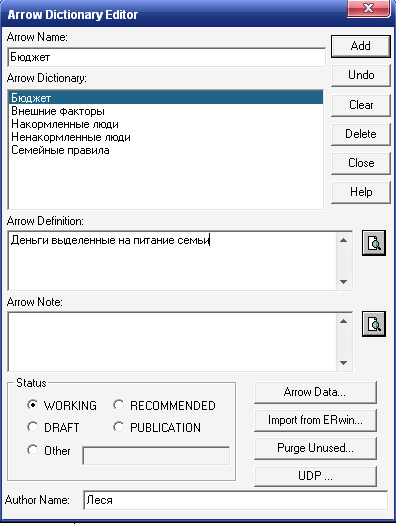Open the Arrow Definition editor magnifier icon
Viewport: 396px width, 524px height.
coord(374,243)
